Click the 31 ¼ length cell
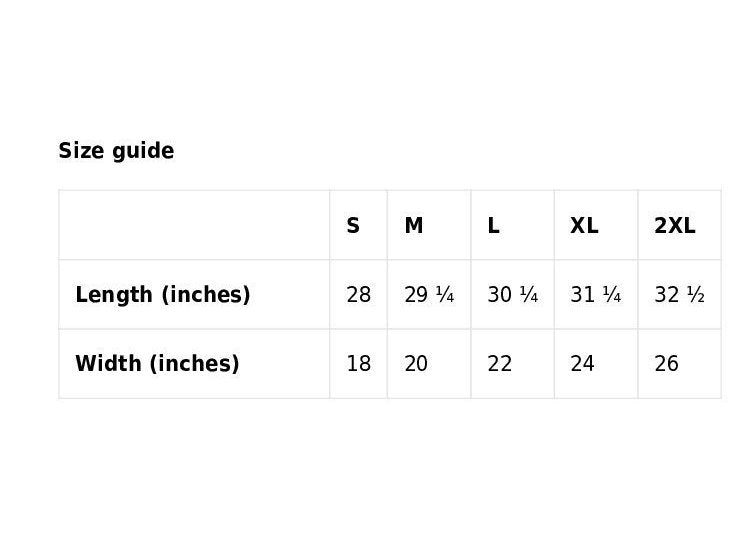 (596, 295)
